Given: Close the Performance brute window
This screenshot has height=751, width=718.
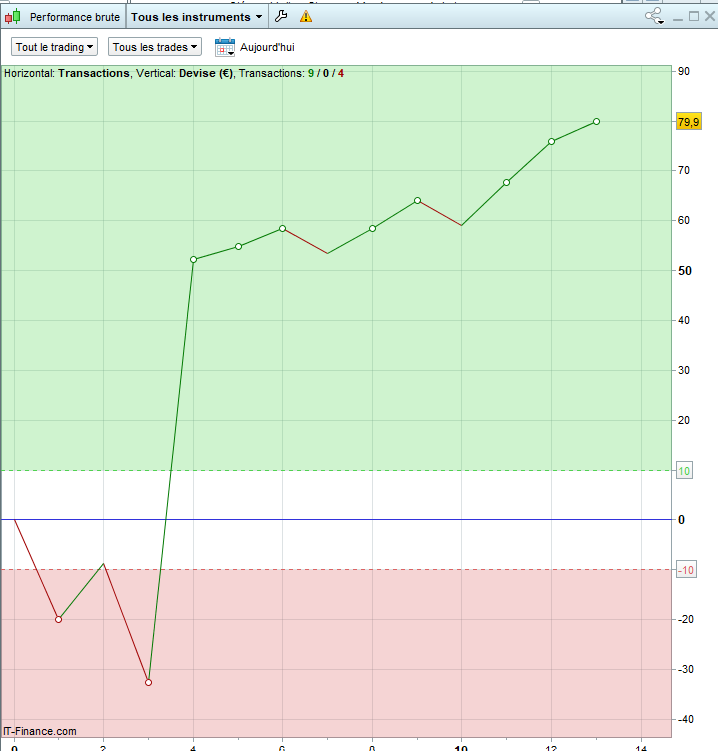Looking at the screenshot, I should point(710,17).
